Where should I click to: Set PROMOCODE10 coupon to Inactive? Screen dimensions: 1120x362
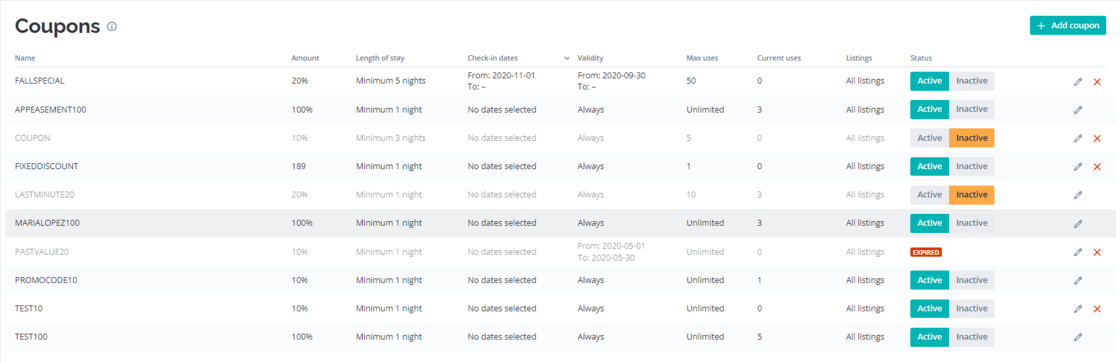click(971, 280)
